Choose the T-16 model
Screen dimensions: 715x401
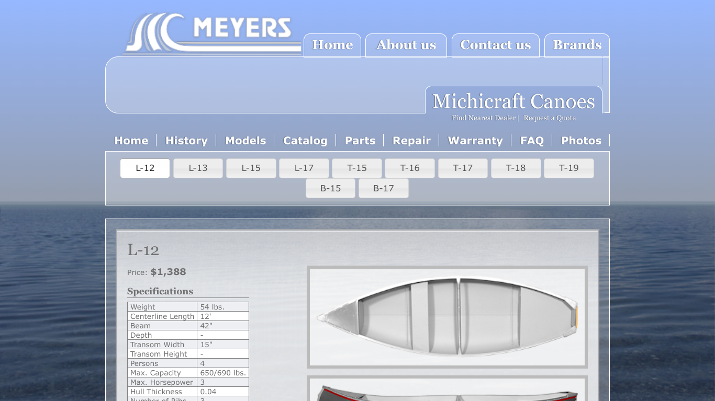(x=409, y=168)
